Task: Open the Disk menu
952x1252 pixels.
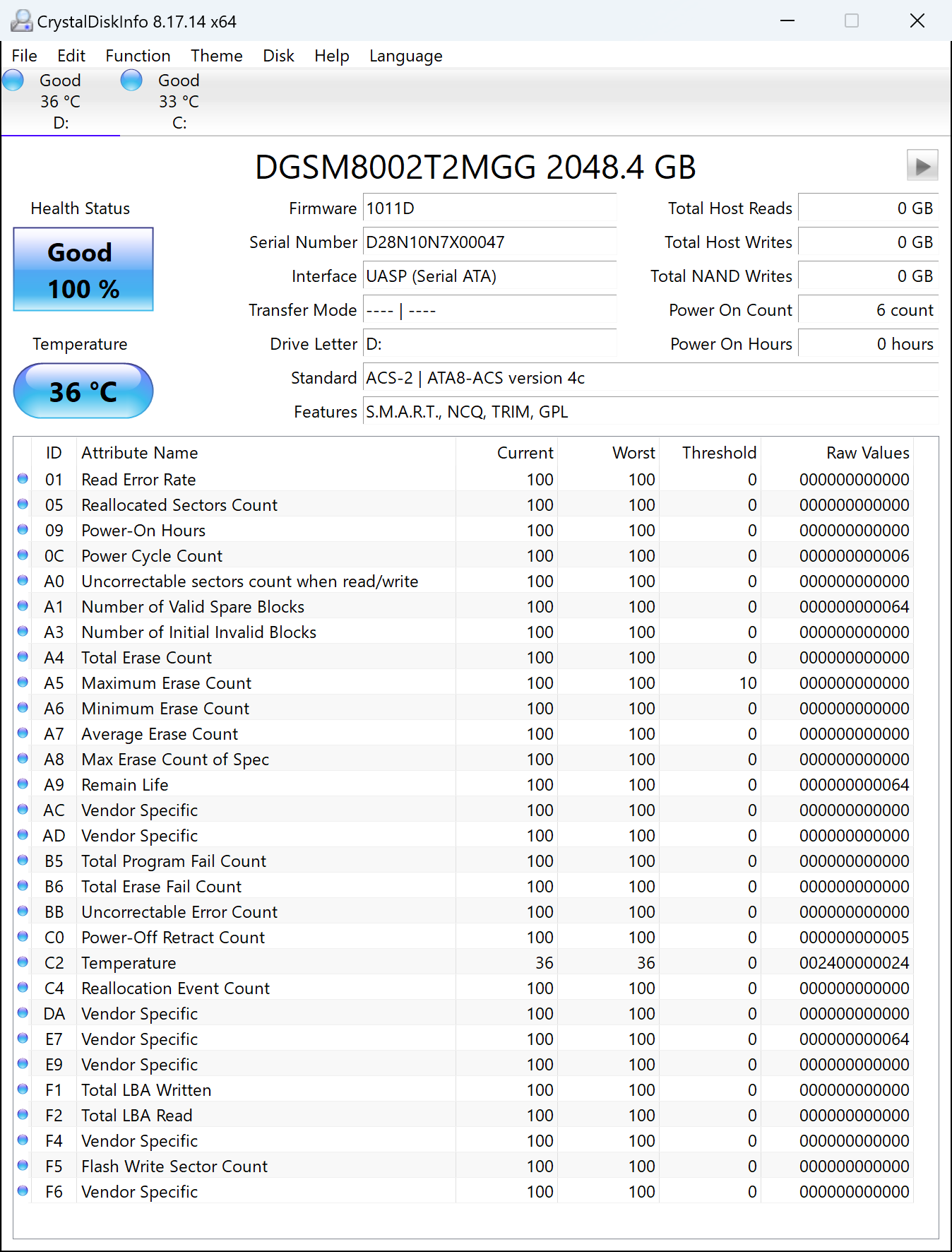Action: tap(279, 56)
